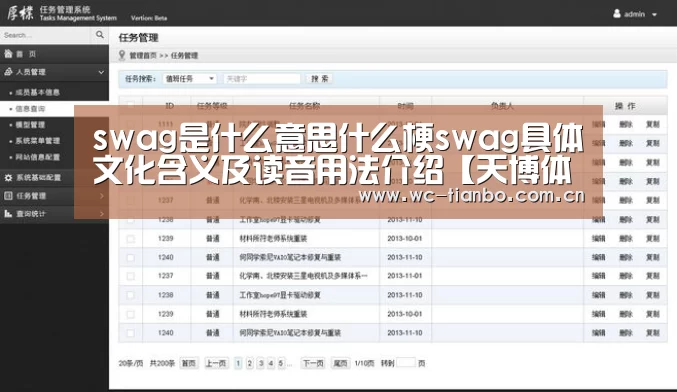
Task: Click the 1/10页 page indicator text
Action: (x=364, y=364)
